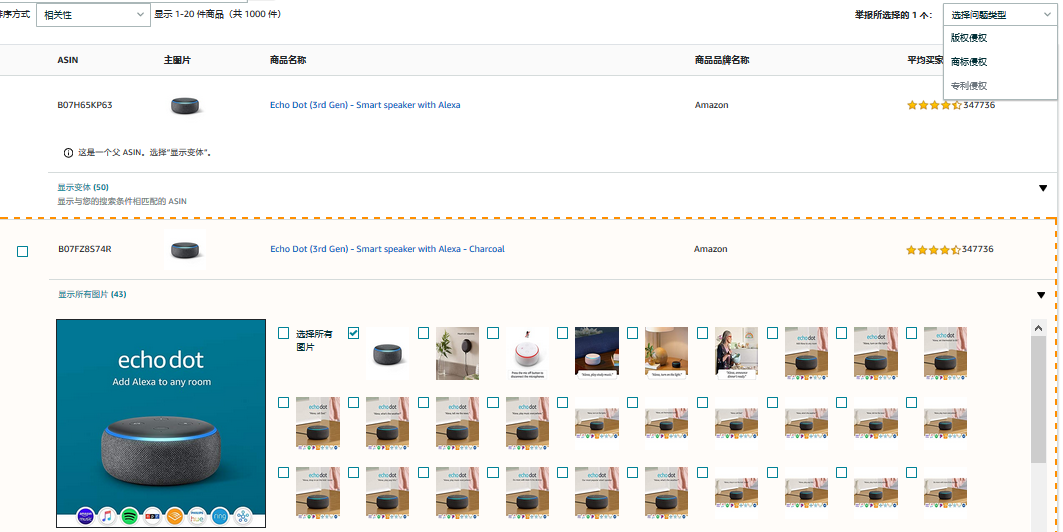1063x532 pixels.
Task: Uncheck the charcoal Echo Dot image checkbox
Action: click(x=353, y=333)
